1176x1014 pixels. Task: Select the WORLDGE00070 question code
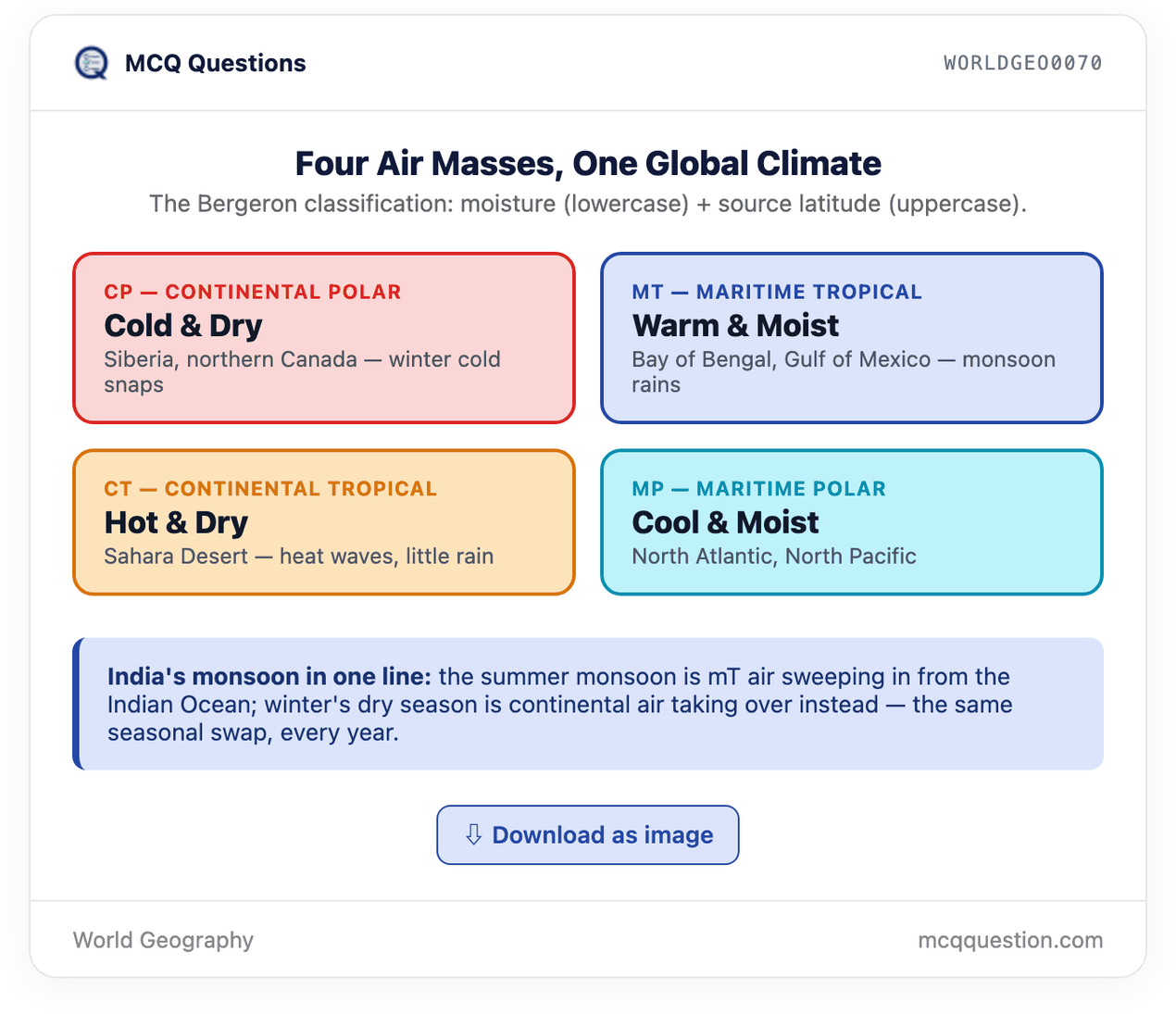[1023, 63]
